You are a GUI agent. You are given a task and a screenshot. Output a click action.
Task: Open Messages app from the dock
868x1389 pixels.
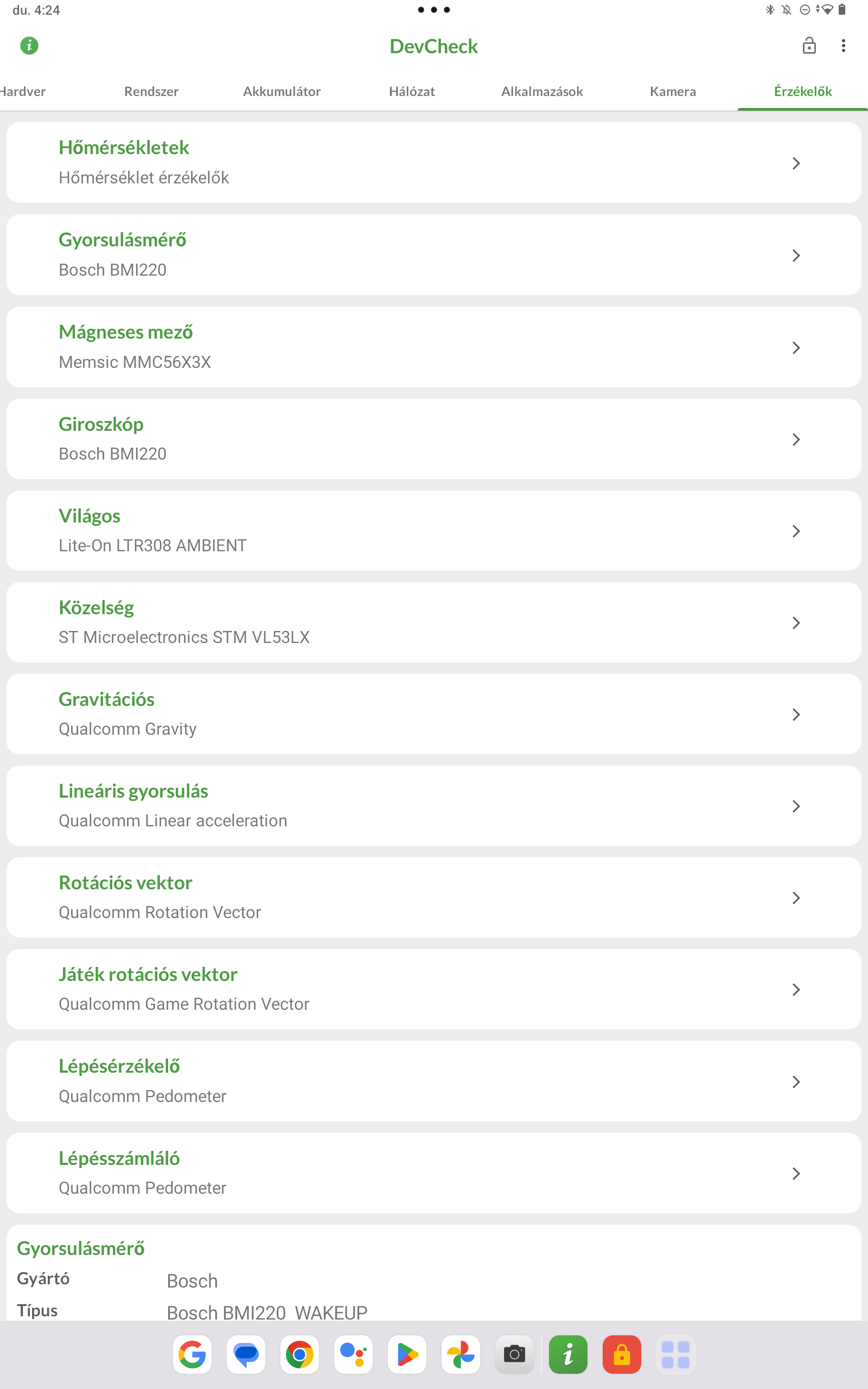coord(246,1354)
